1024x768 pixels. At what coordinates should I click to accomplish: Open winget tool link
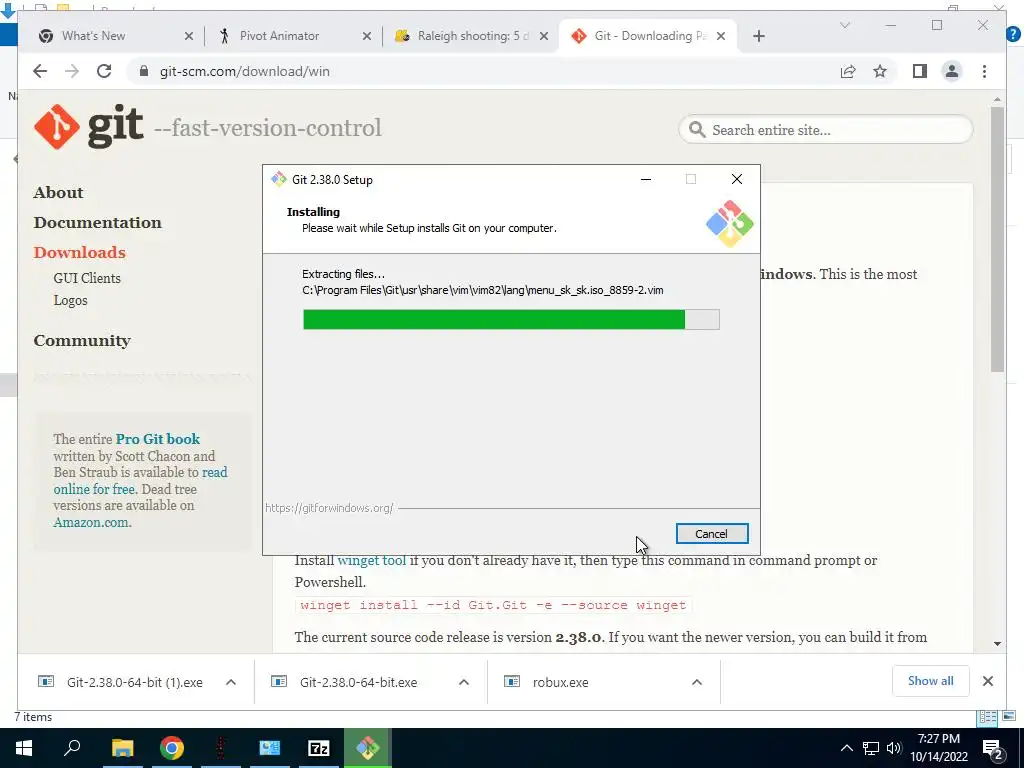coord(372,560)
